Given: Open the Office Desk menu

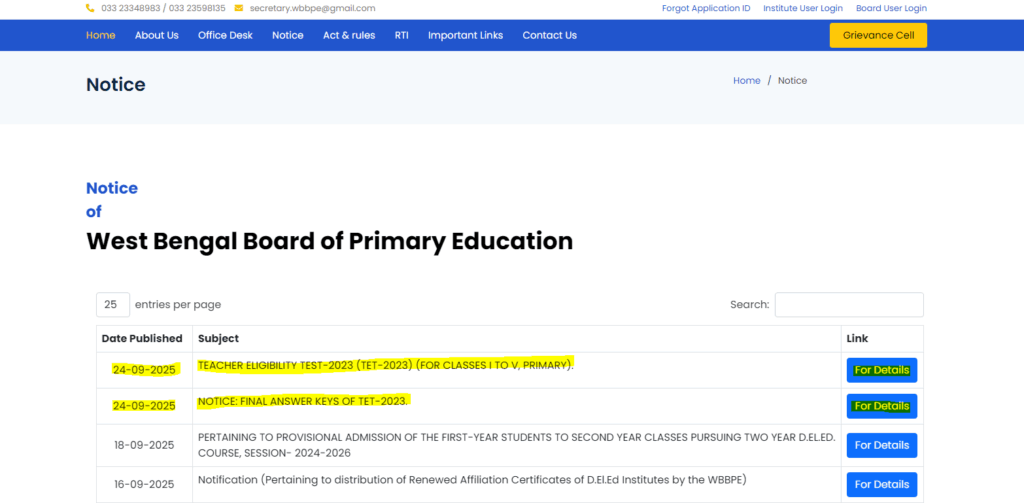Looking at the screenshot, I should click(225, 35).
